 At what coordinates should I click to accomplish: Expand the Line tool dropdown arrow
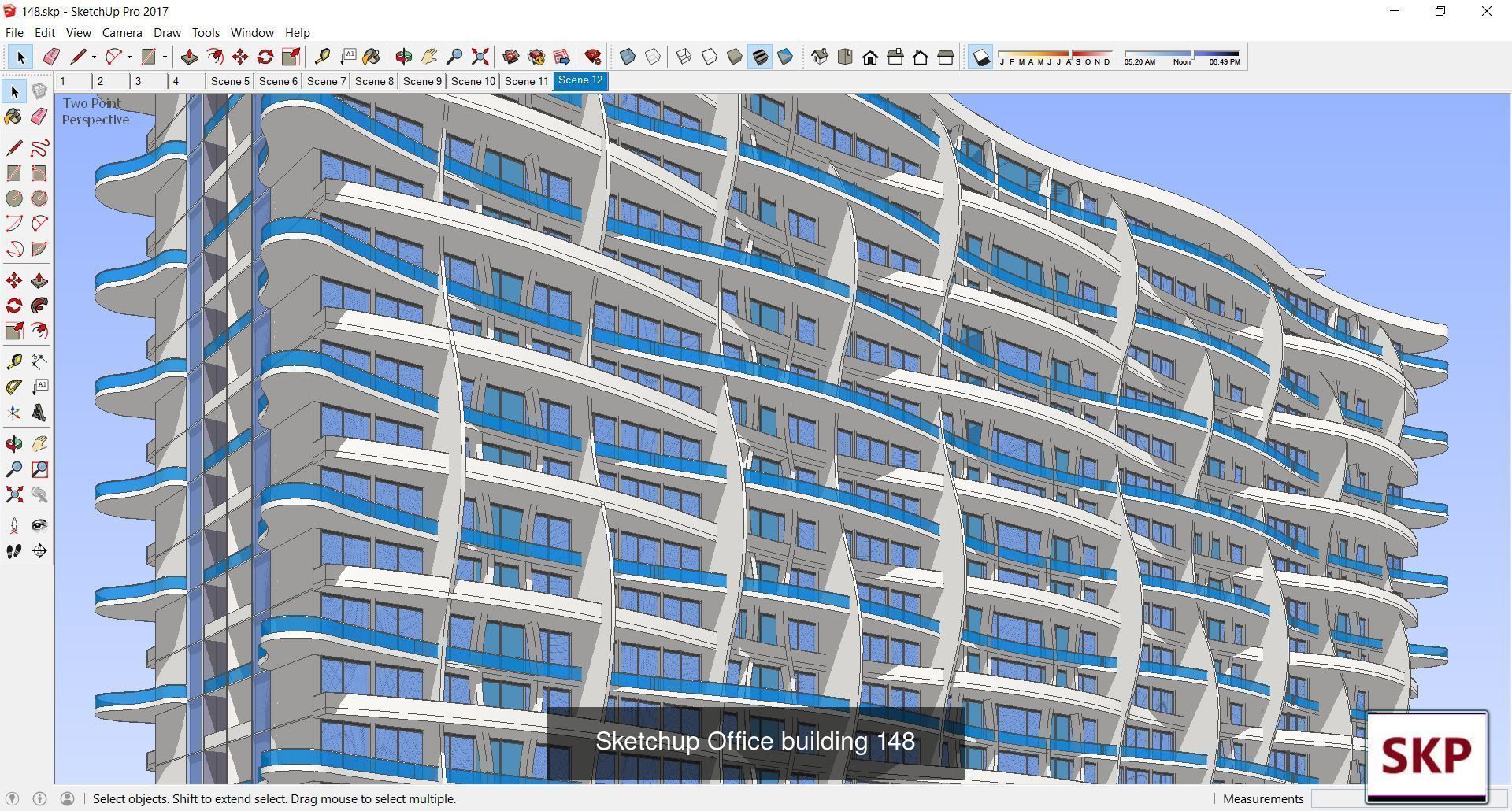point(94,57)
